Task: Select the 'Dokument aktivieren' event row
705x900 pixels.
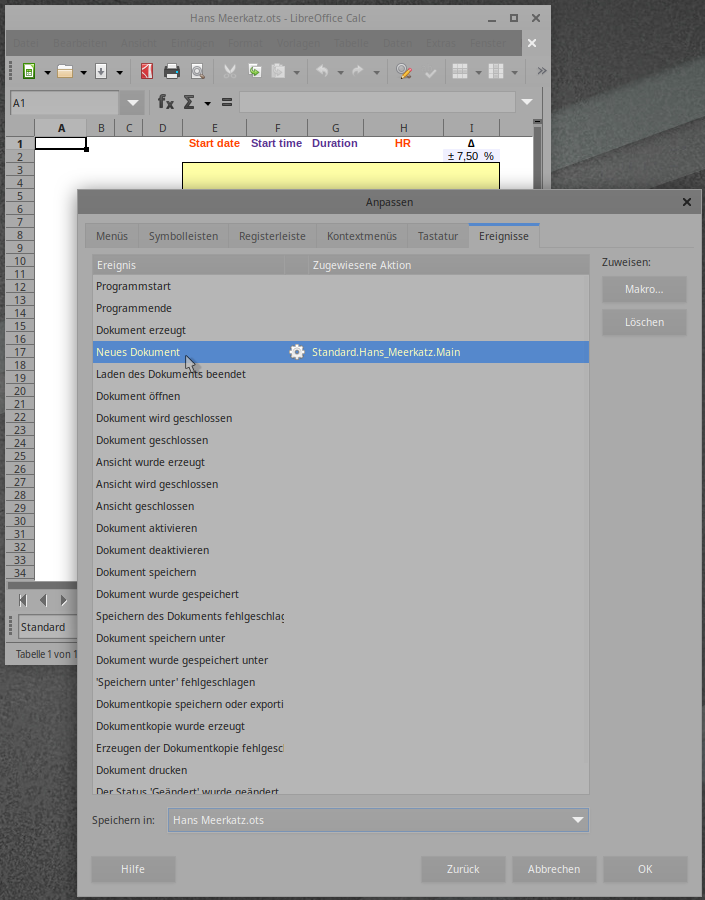Action: pyautogui.click(x=341, y=528)
